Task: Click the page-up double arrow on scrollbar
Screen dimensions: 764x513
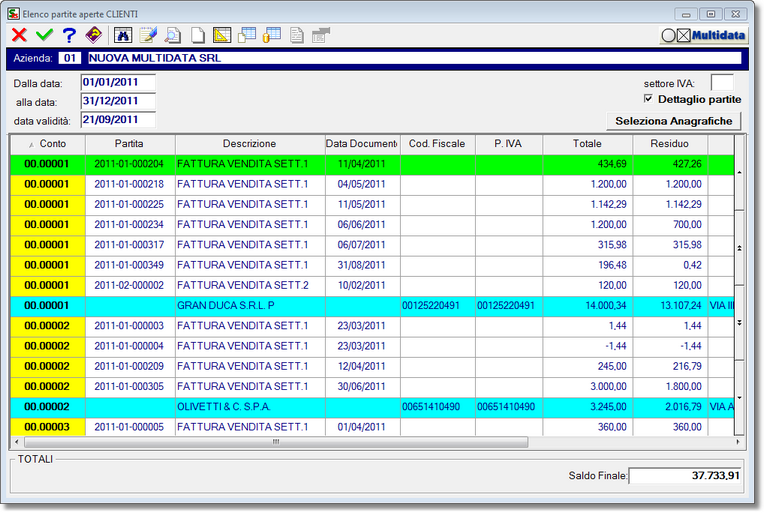Action: (x=739, y=248)
